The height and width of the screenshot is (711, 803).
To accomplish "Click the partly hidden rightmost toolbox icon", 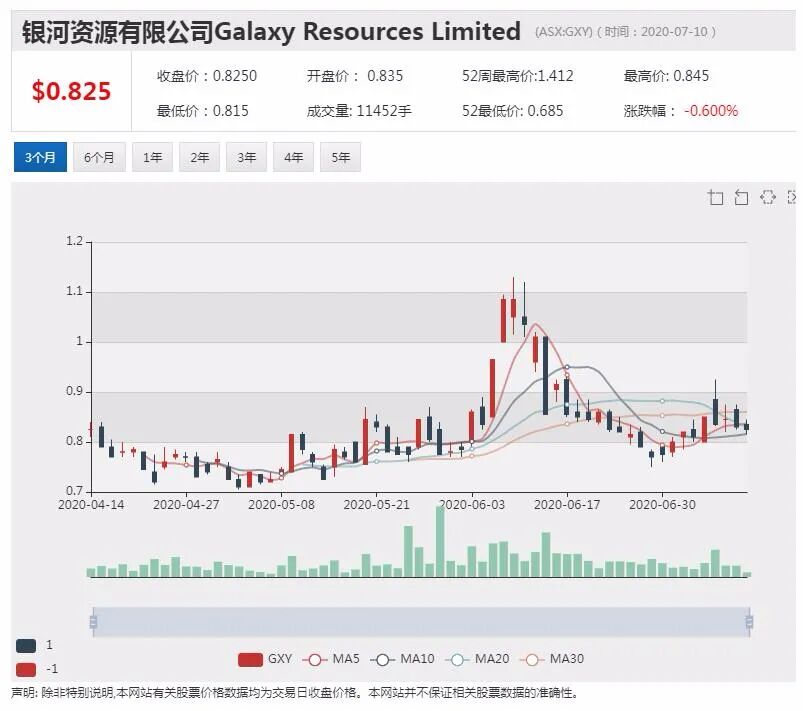I will [791, 197].
